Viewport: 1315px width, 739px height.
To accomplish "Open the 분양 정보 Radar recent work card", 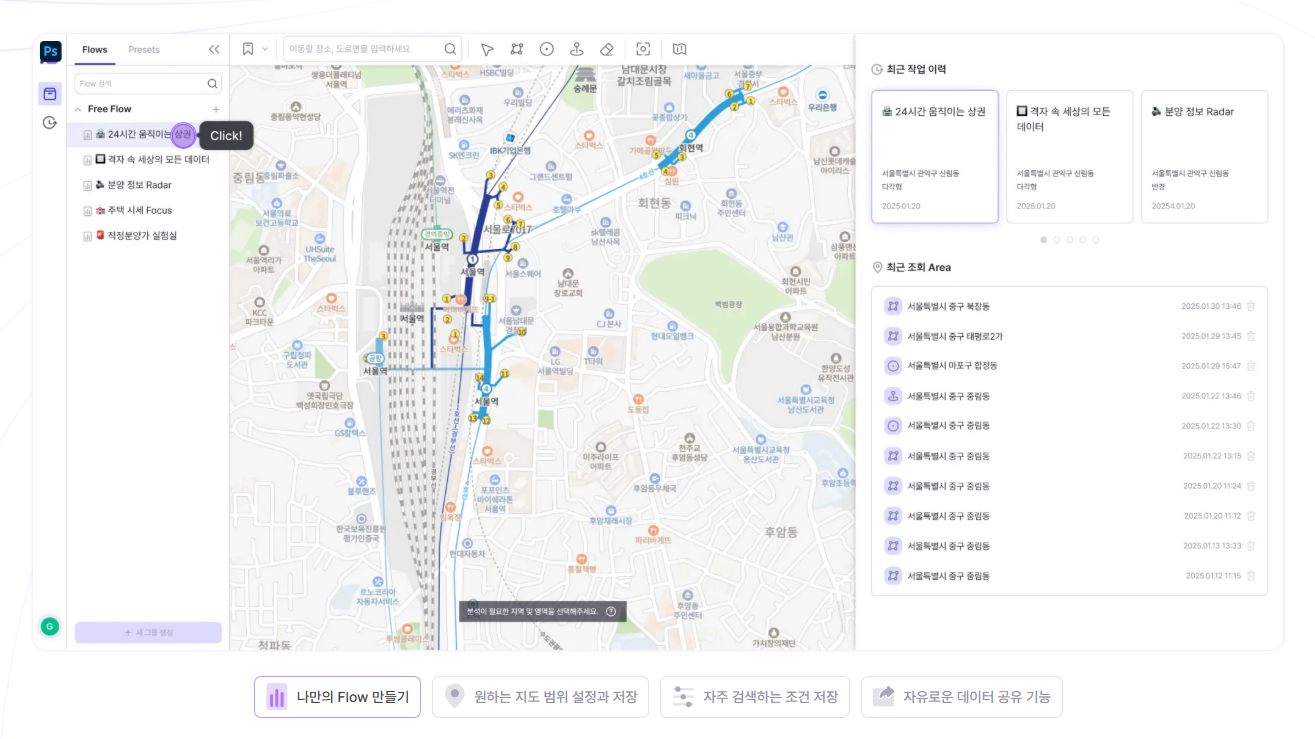I will click(x=1205, y=157).
